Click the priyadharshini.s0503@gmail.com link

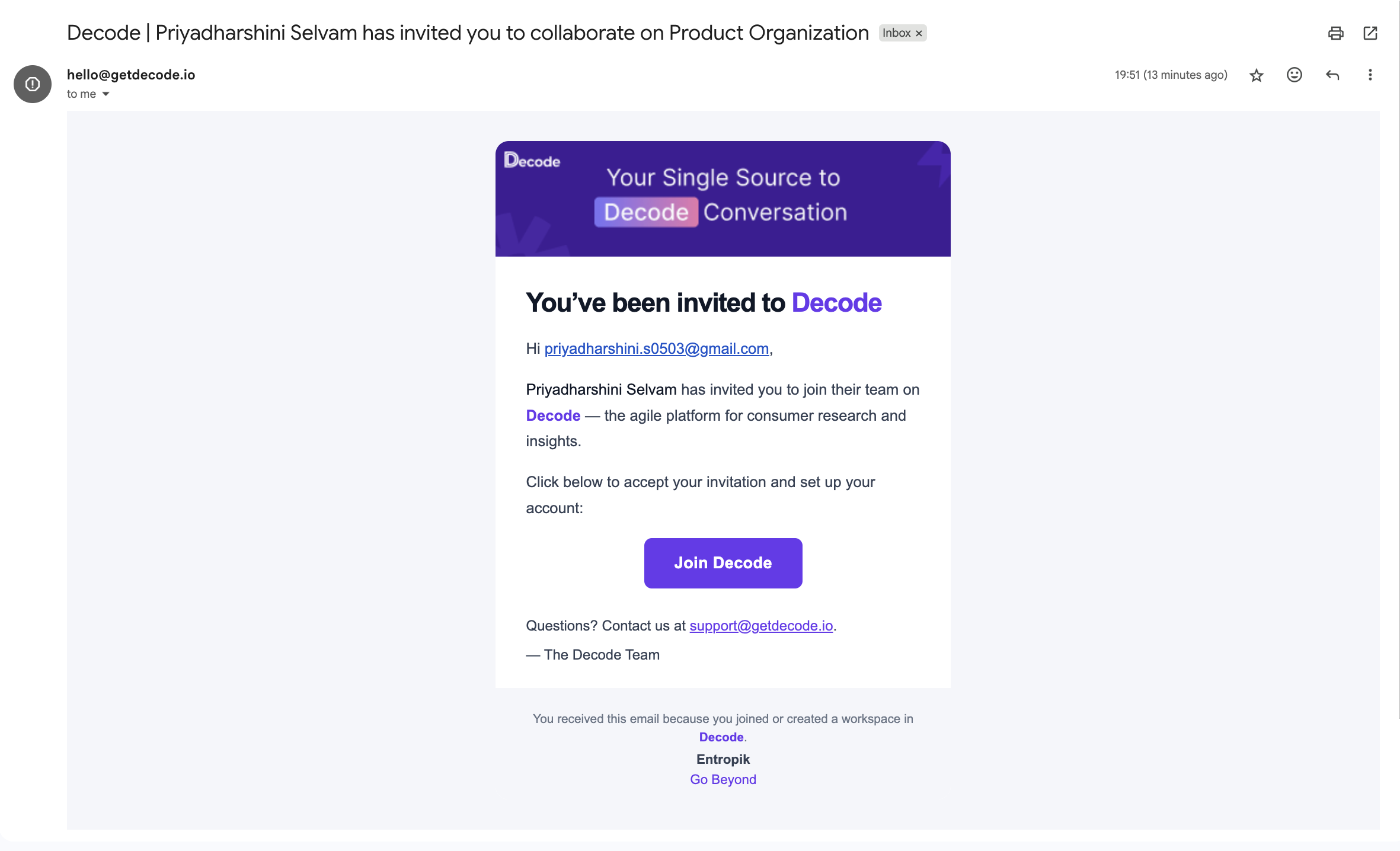tap(656, 348)
